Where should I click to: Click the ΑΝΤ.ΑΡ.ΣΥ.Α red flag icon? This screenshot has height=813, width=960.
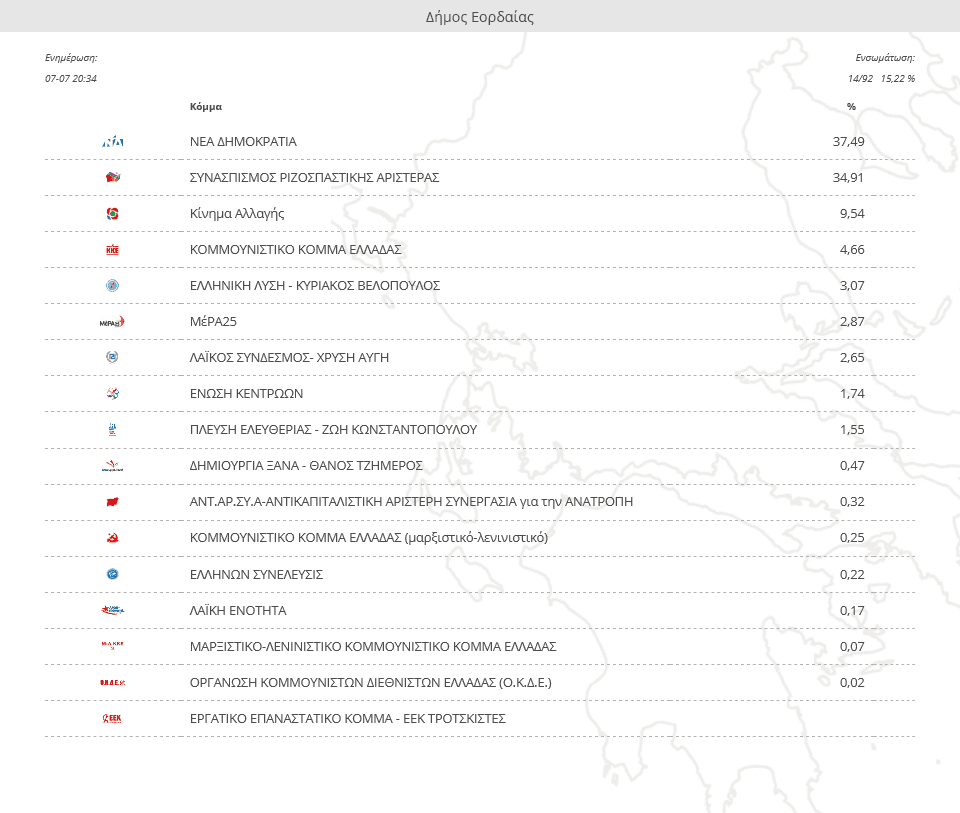click(113, 502)
